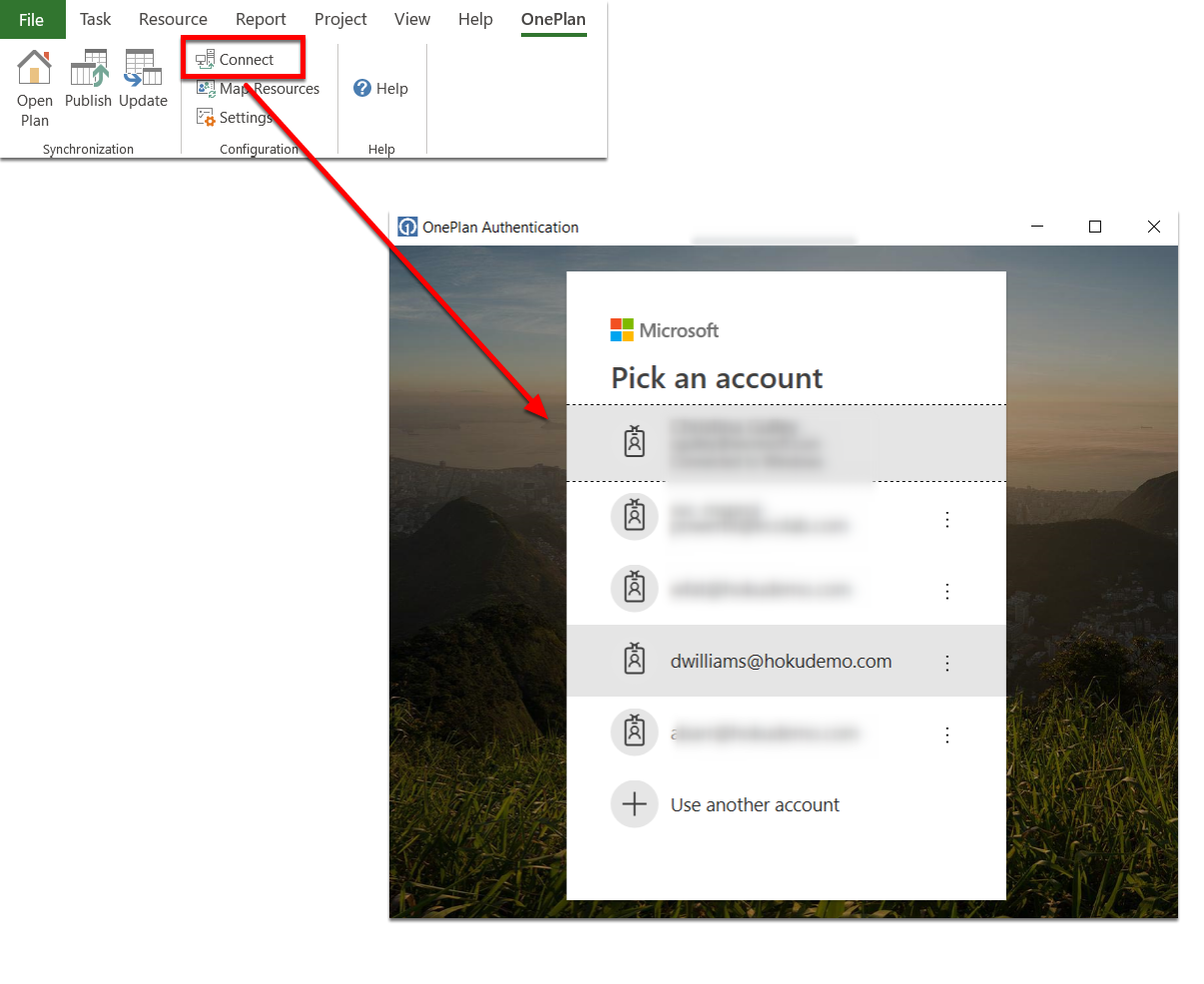Click the OnePlan Authentication window icon
Screen dimensions: 1204x984
coord(407,227)
